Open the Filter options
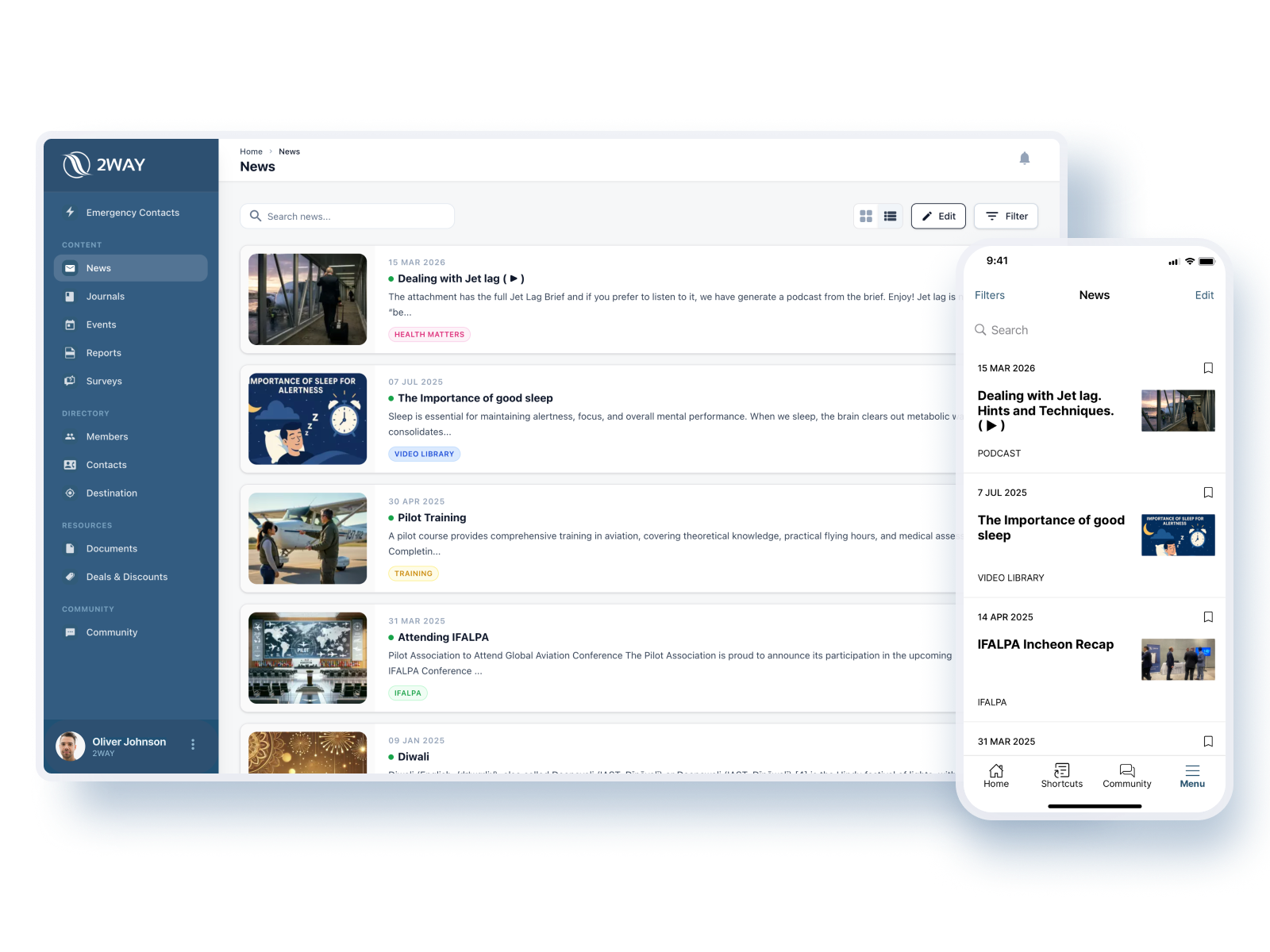 click(x=1006, y=216)
